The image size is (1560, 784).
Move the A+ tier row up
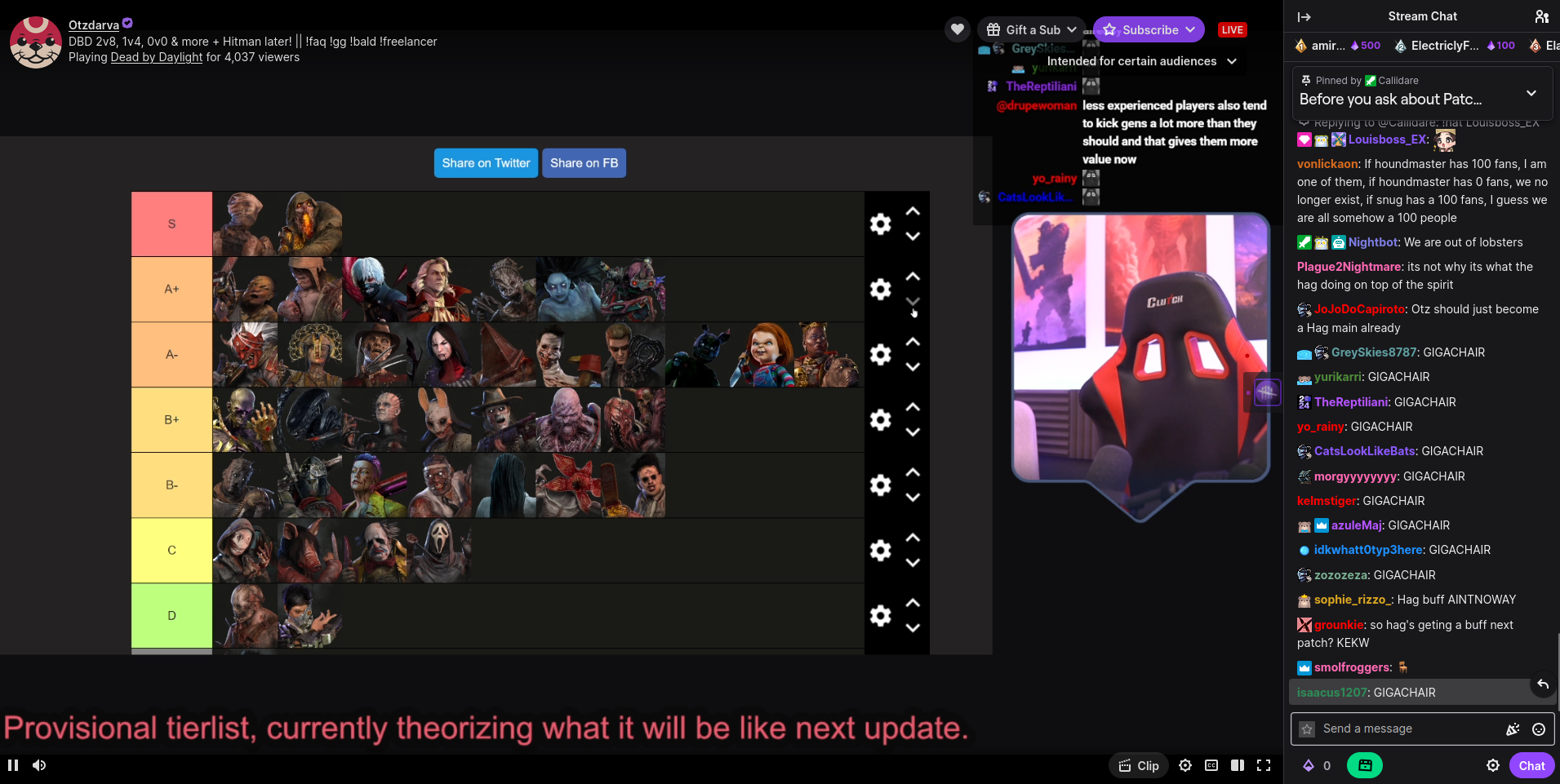(913, 277)
